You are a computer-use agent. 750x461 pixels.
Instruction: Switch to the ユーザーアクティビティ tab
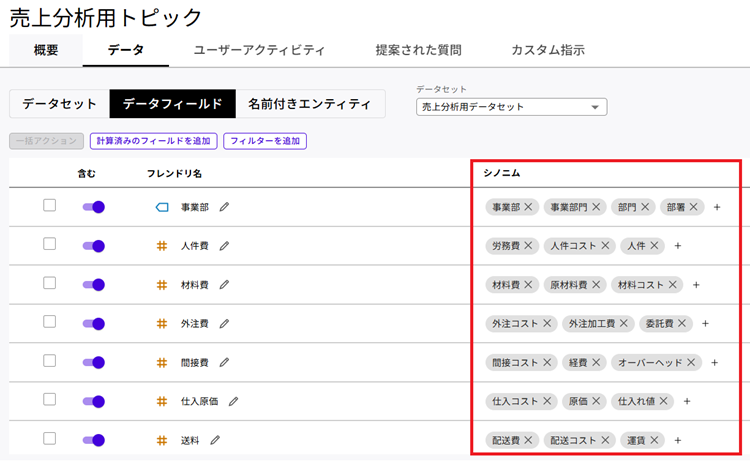point(259,50)
